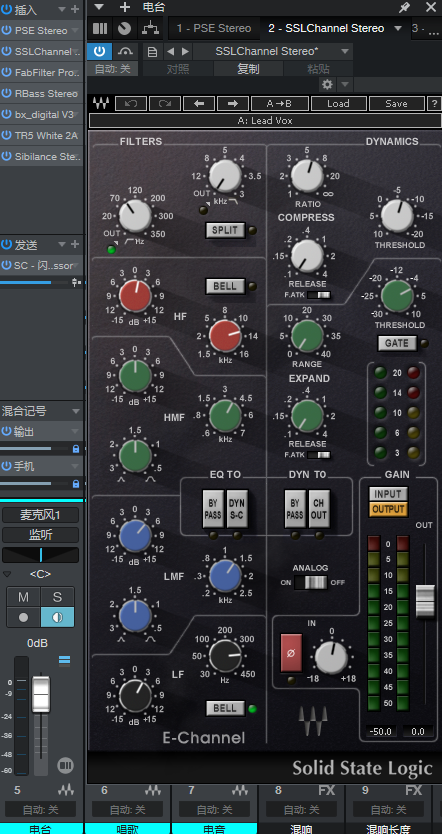The image size is (442, 834).
Task: Open the window menu dropdown arrow at top left
Action: click(x=99, y=7)
